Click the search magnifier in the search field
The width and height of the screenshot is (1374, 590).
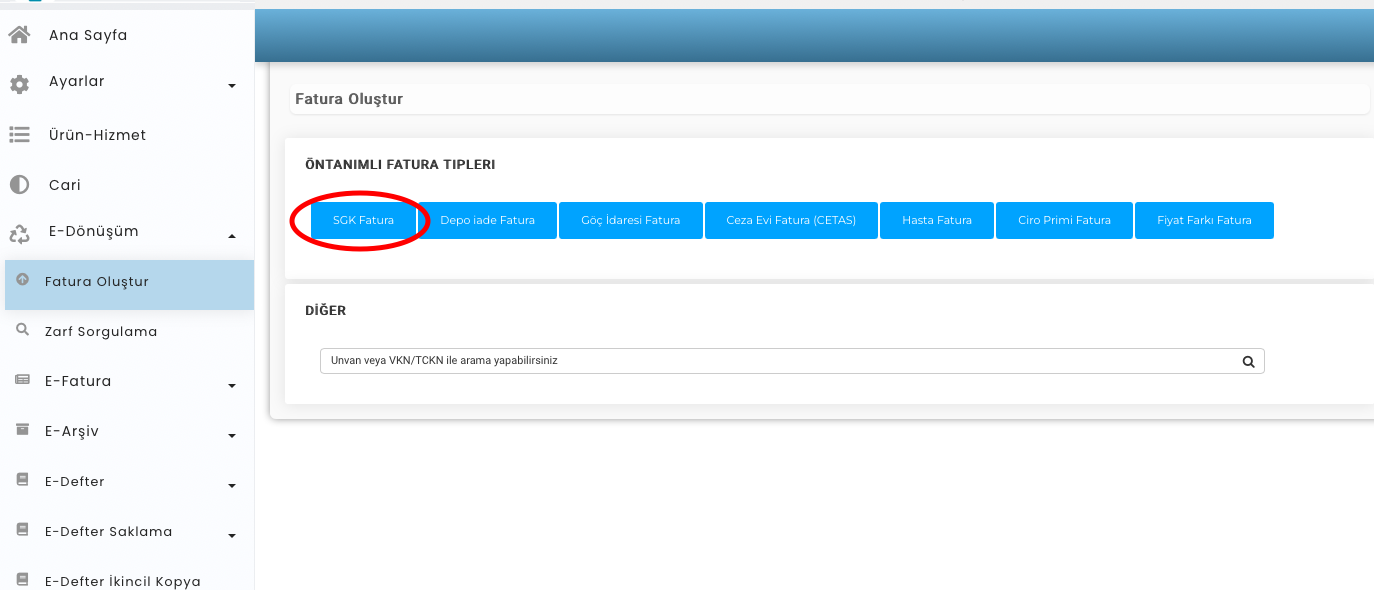[x=1248, y=362]
